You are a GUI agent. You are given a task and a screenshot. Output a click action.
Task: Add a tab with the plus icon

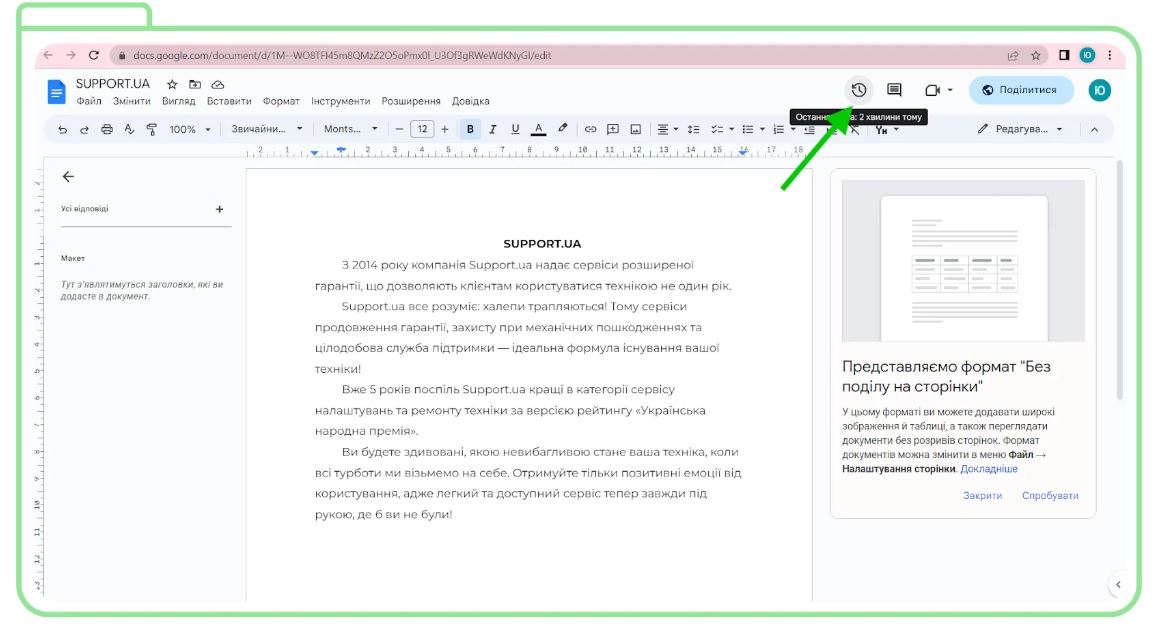pyautogui.click(x=219, y=209)
